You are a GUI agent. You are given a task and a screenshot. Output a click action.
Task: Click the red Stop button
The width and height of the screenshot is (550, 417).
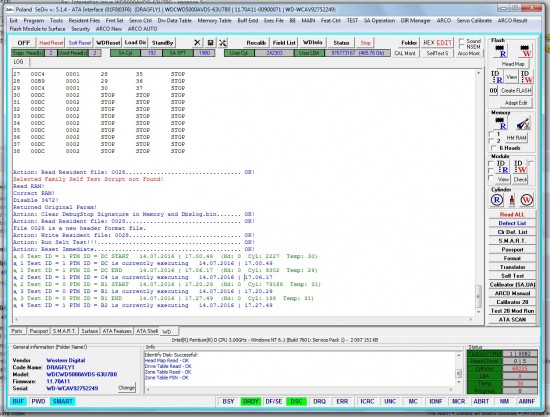point(365,43)
